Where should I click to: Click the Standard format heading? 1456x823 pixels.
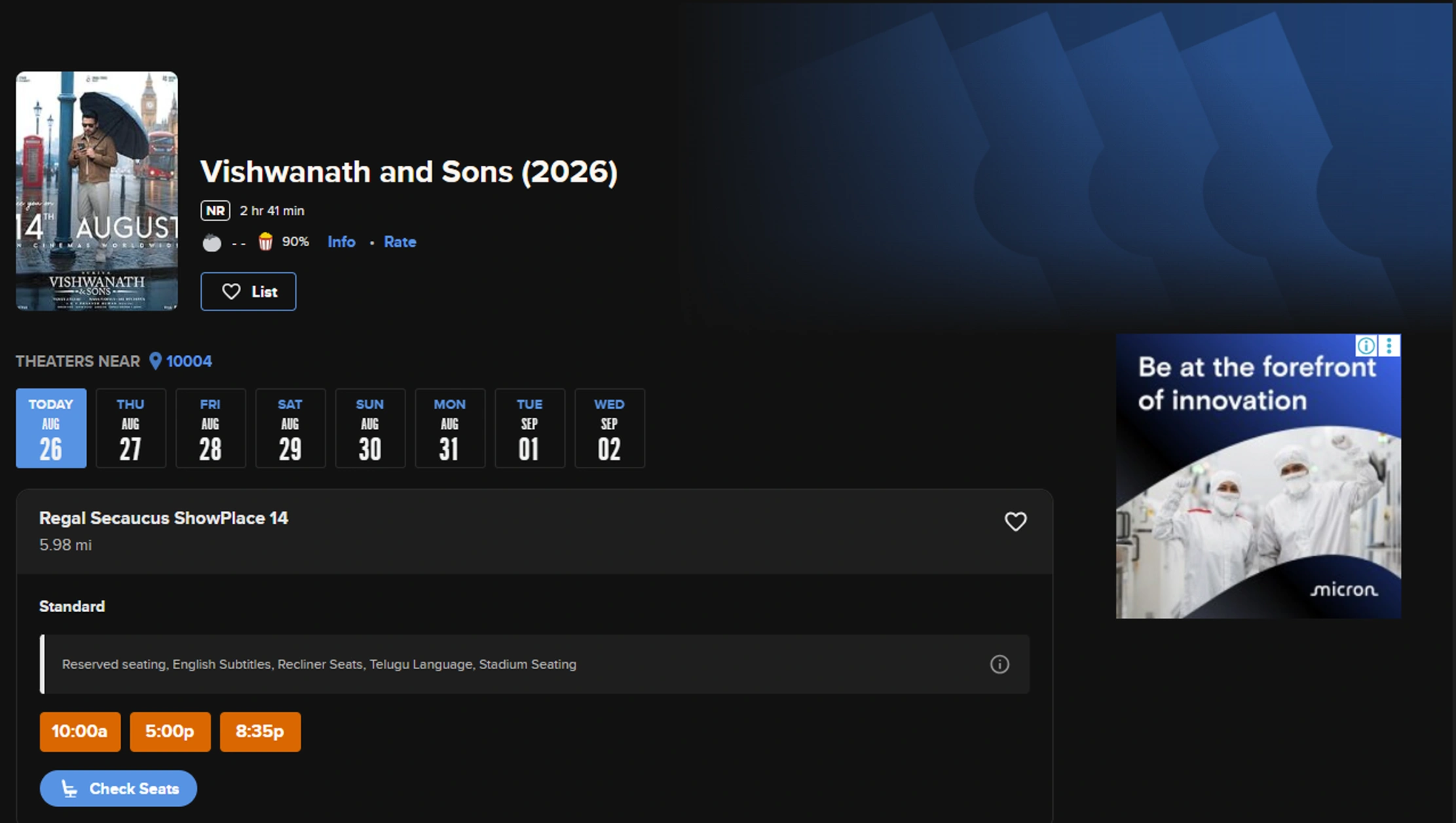click(x=72, y=606)
